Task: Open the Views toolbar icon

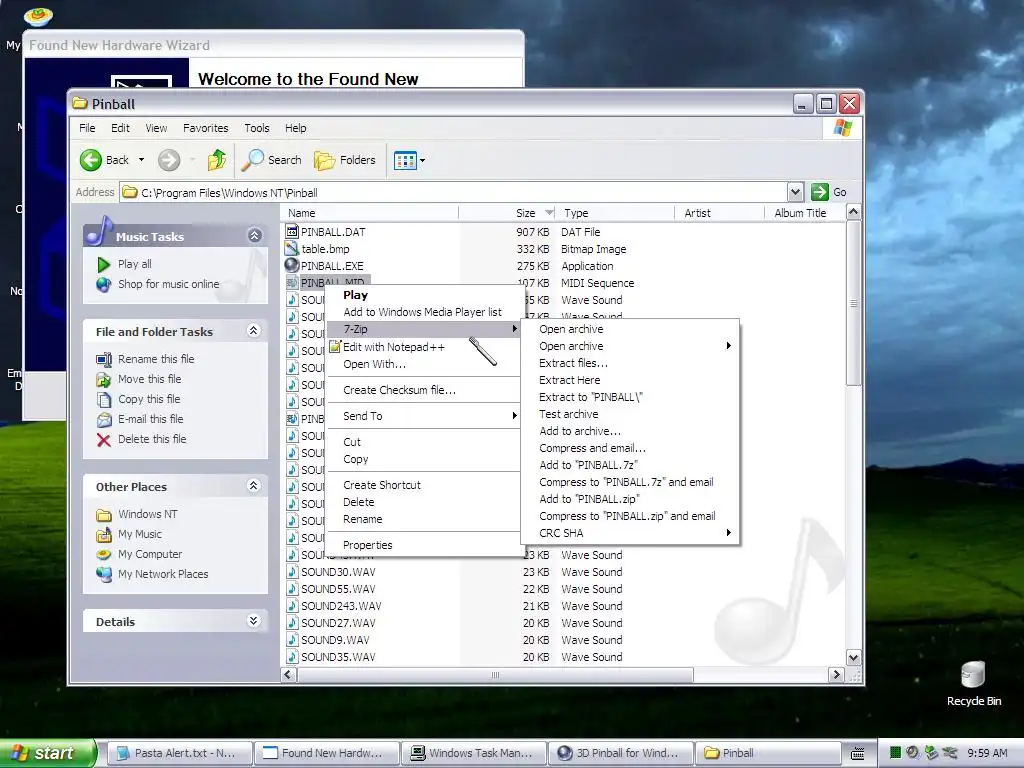Action: [x=405, y=160]
